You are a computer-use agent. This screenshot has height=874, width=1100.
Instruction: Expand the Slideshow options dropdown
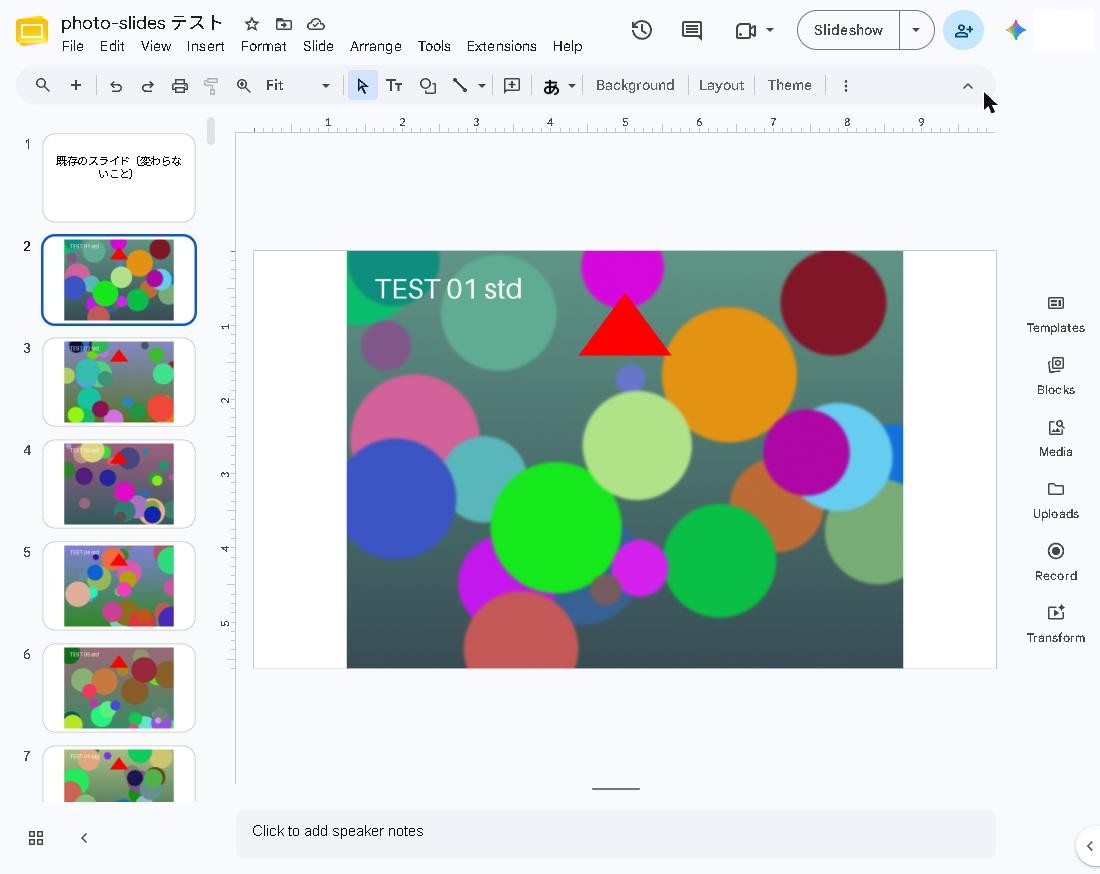(x=915, y=30)
